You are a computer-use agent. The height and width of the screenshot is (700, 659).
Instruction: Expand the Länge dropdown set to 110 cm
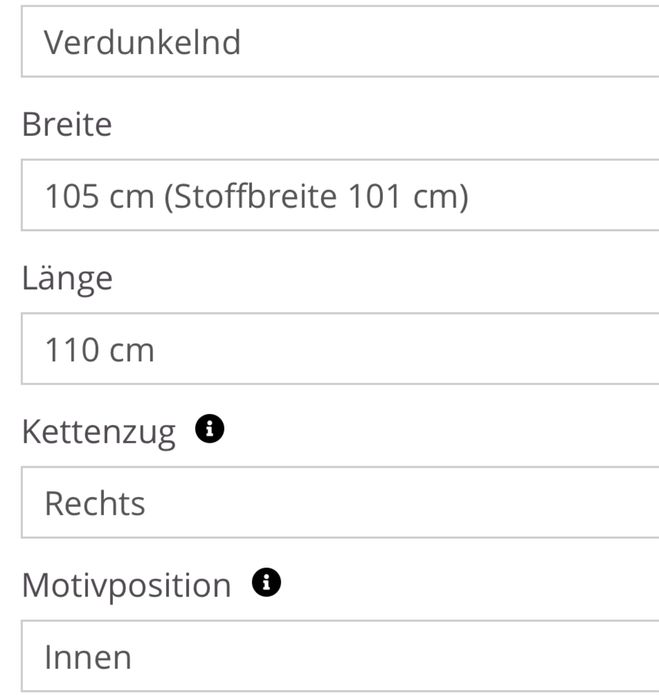click(340, 349)
